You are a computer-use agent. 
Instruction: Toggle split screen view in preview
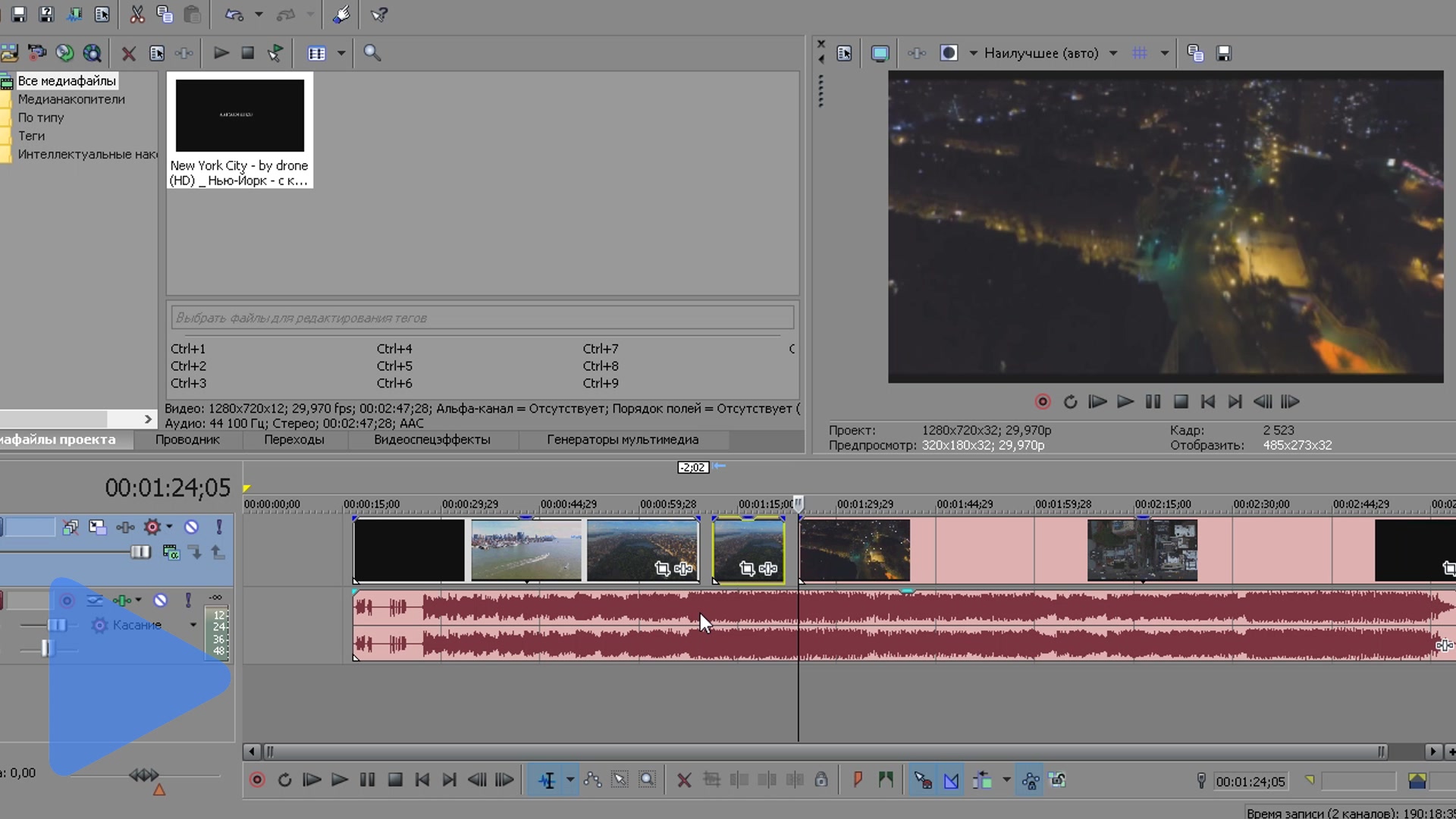(949, 53)
